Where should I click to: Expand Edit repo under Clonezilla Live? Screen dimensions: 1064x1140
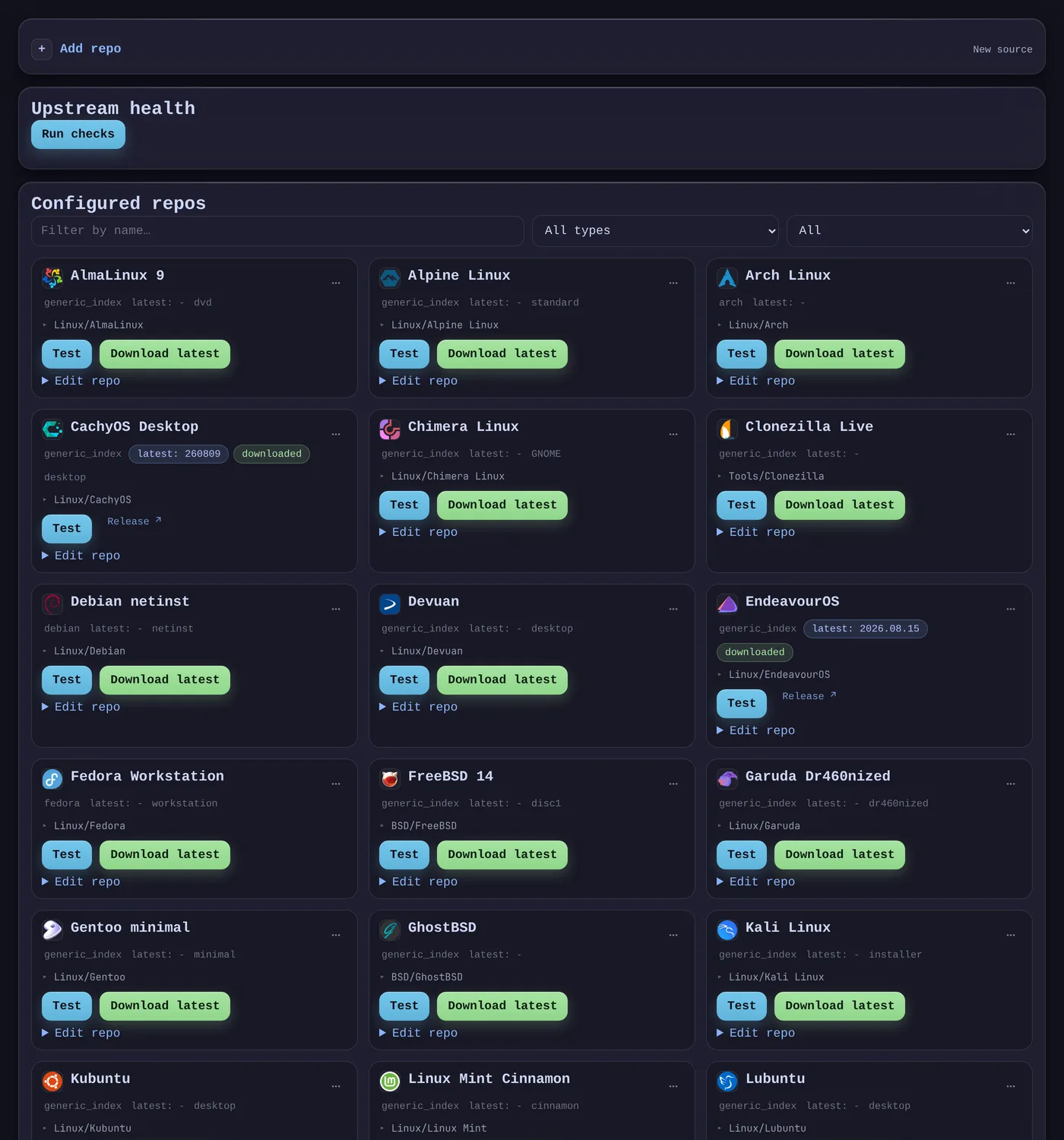756,532
